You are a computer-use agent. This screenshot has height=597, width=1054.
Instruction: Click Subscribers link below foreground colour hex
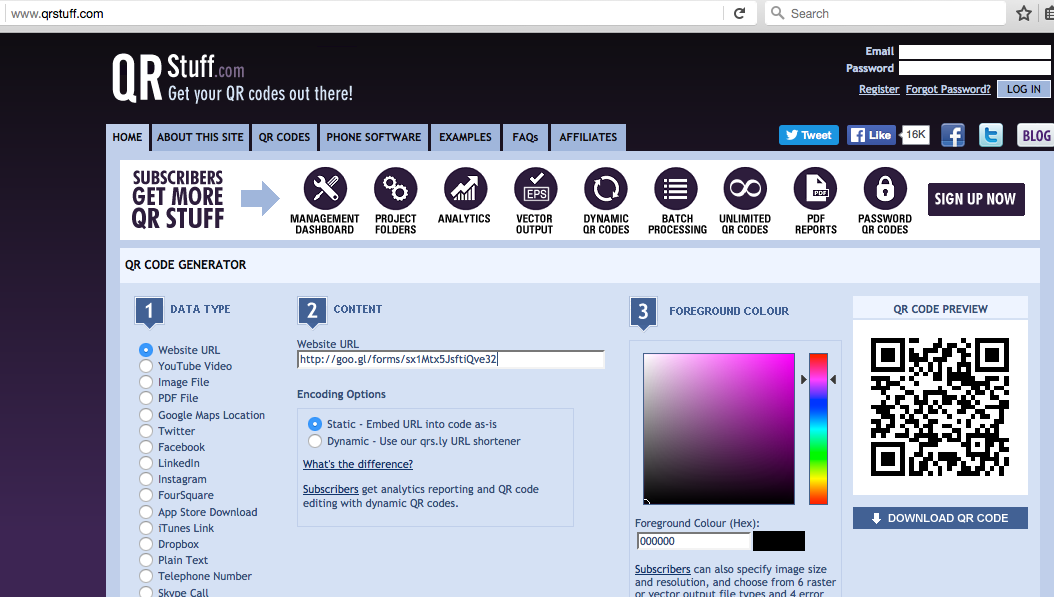662,569
